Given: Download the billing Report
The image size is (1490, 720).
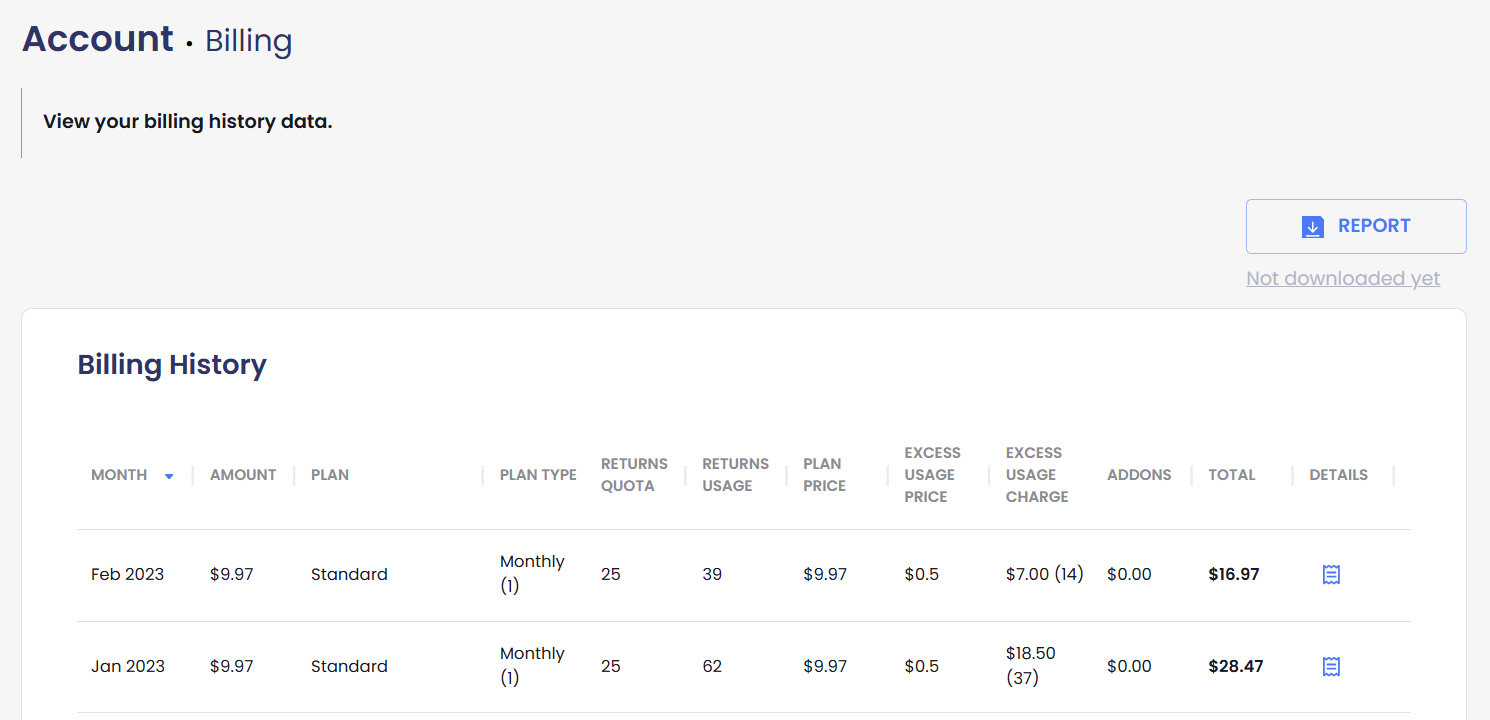Looking at the screenshot, I should (x=1356, y=226).
